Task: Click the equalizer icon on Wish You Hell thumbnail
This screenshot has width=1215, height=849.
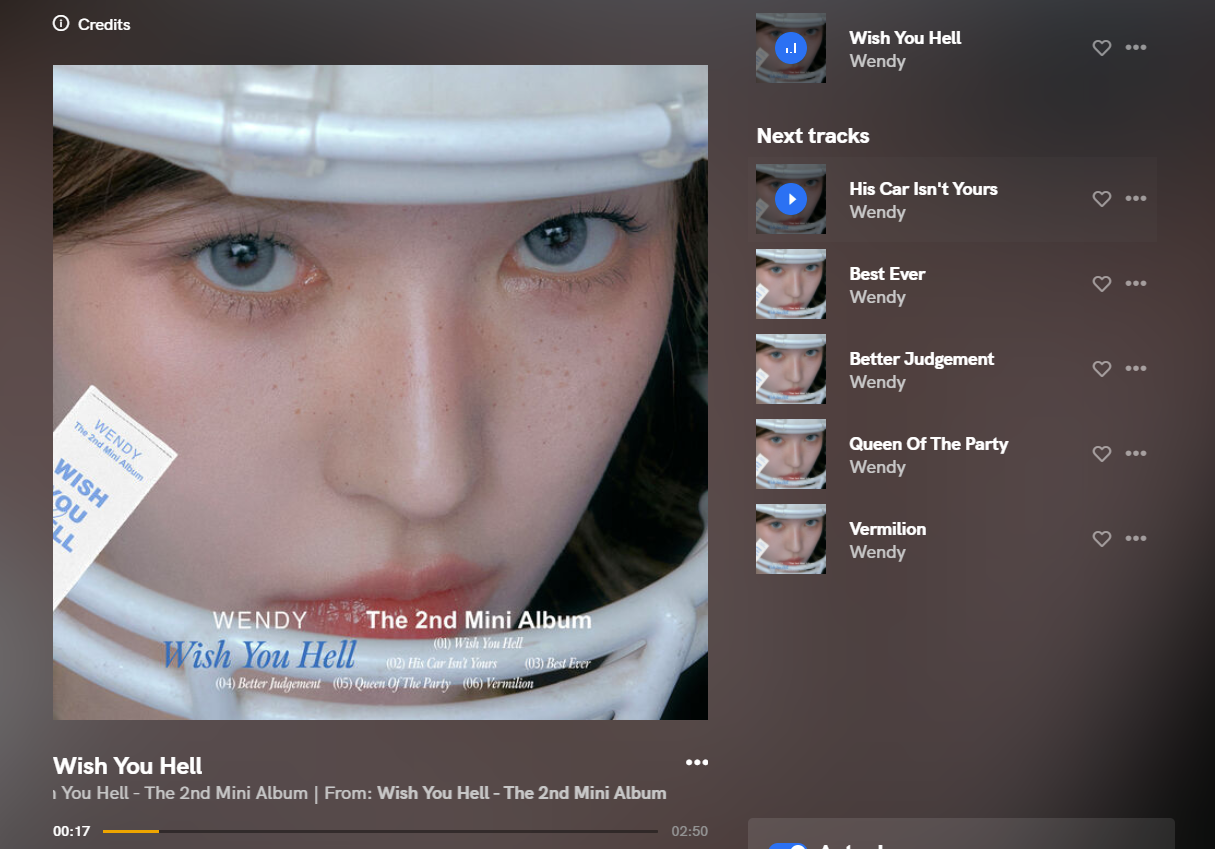Action: click(791, 48)
